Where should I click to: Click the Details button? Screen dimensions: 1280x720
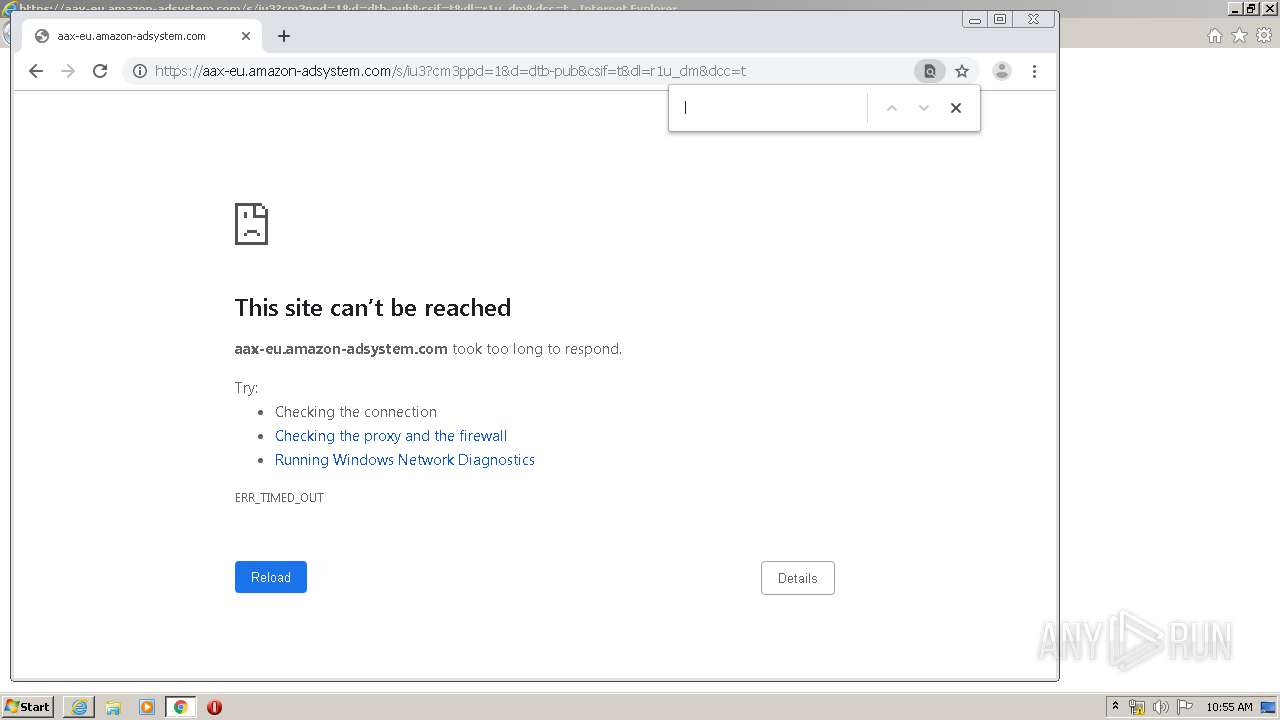point(798,578)
